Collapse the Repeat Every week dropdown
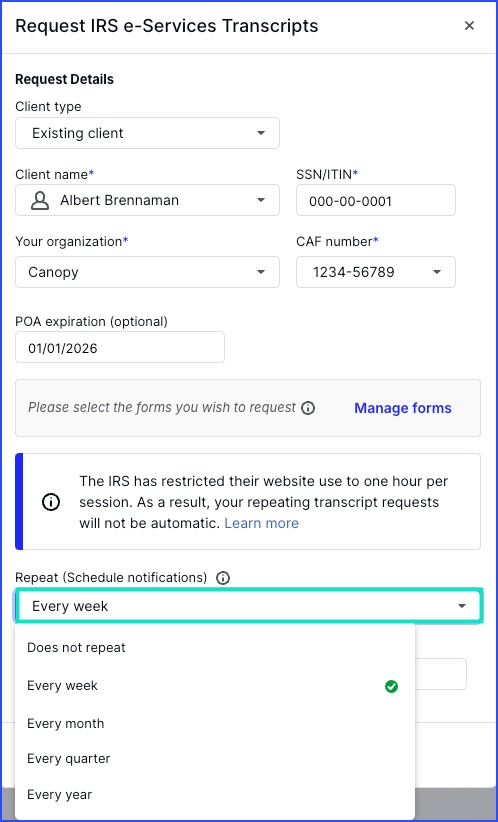 [x=248, y=606]
